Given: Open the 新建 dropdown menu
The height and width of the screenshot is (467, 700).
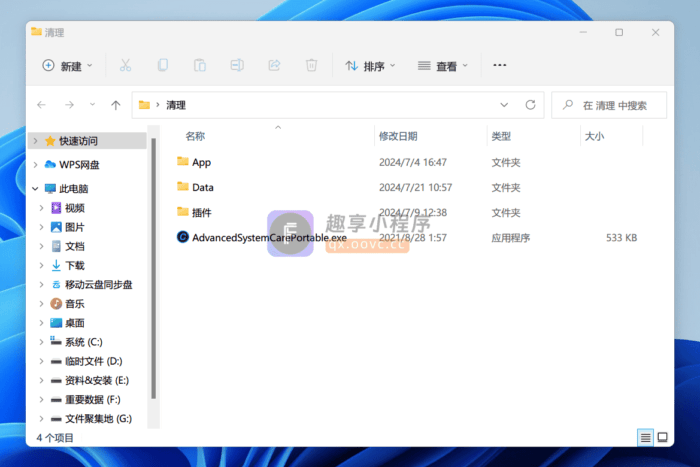Looking at the screenshot, I should (67, 66).
